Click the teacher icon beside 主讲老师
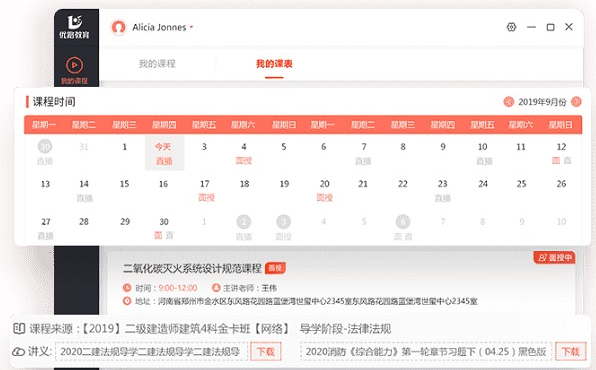This screenshot has height=370, width=596. coord(216,288)
